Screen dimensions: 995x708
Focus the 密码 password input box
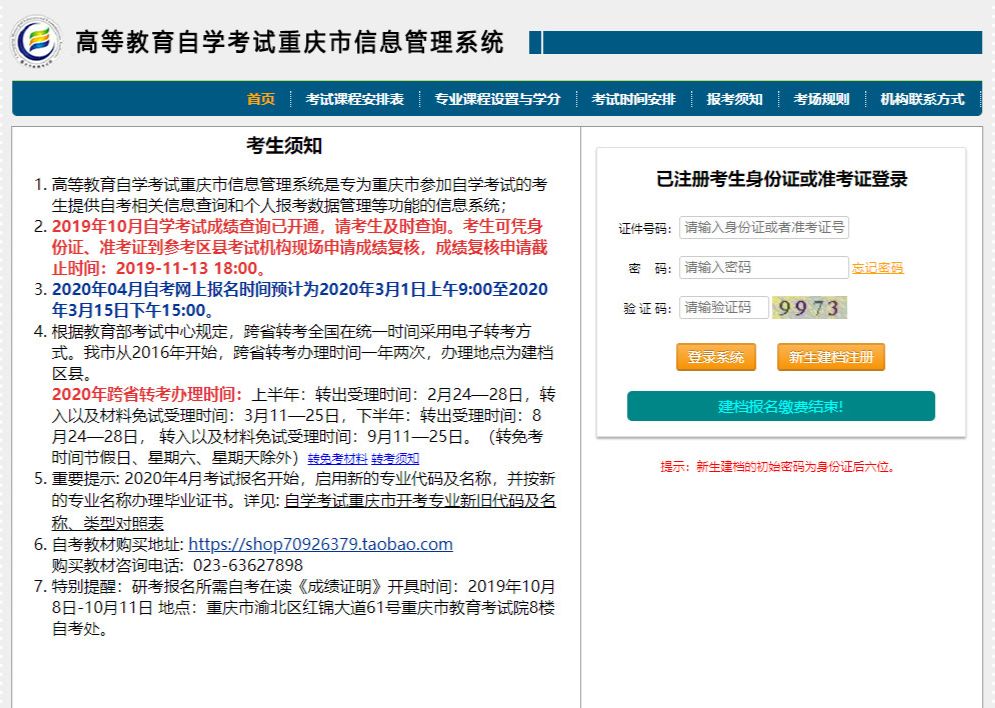(762, 267)
